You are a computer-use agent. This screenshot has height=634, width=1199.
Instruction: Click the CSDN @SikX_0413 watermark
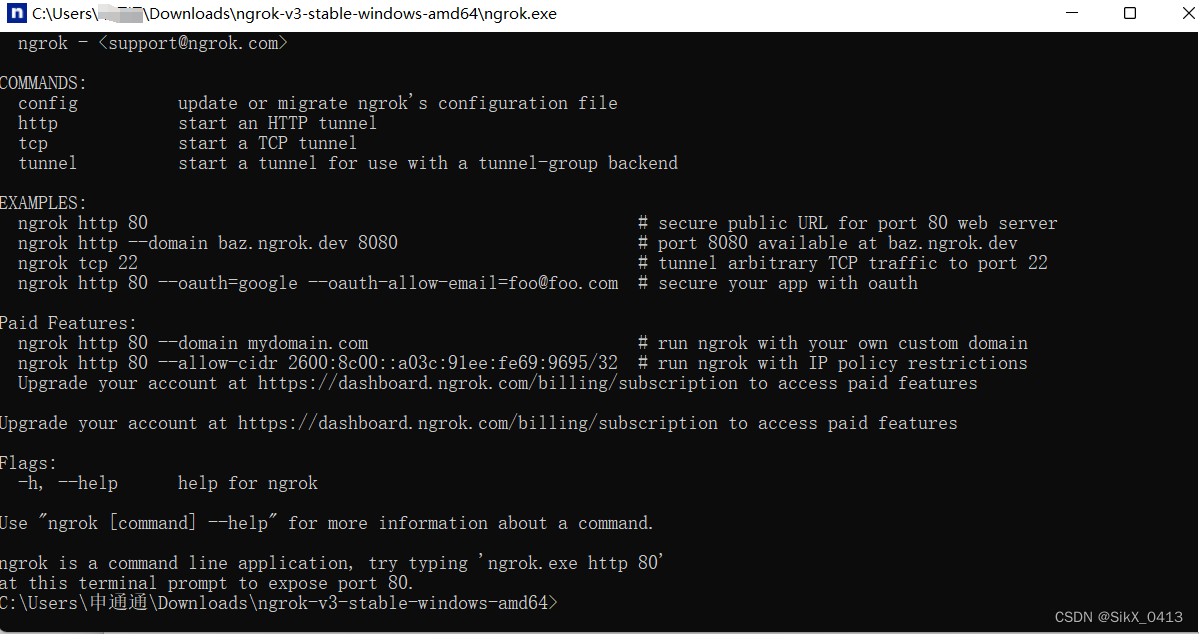[1119, 616]
